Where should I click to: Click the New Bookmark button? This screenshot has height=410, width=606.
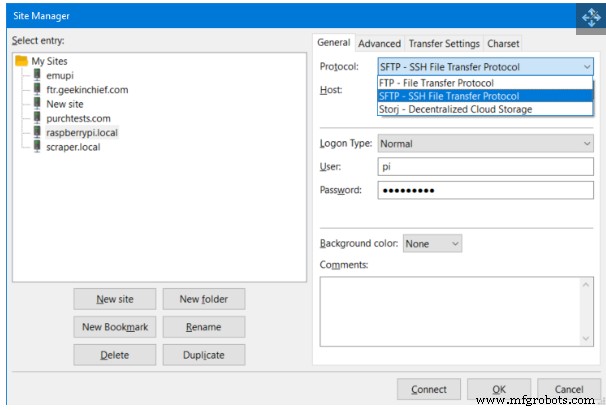coord(115,327)
